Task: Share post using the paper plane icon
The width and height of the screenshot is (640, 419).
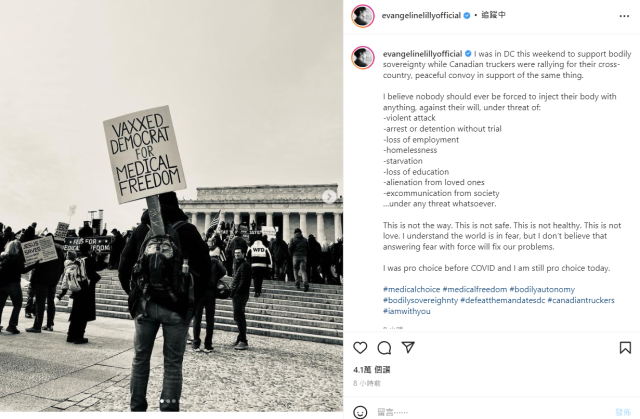Action: point(408,347)
